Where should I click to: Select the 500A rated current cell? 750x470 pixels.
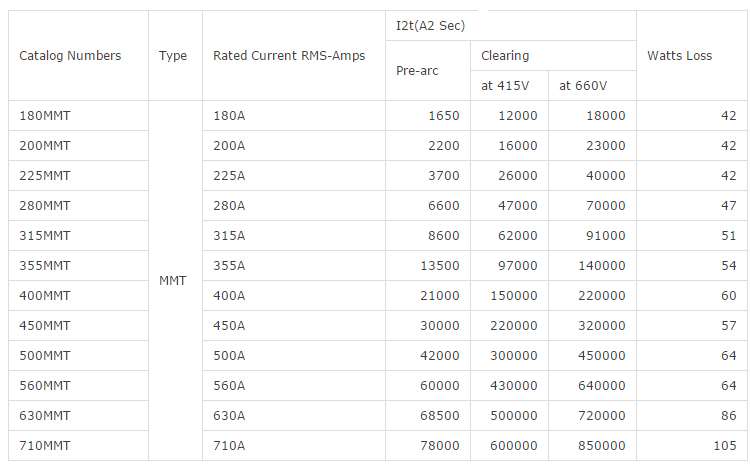(x=229, y=356)
